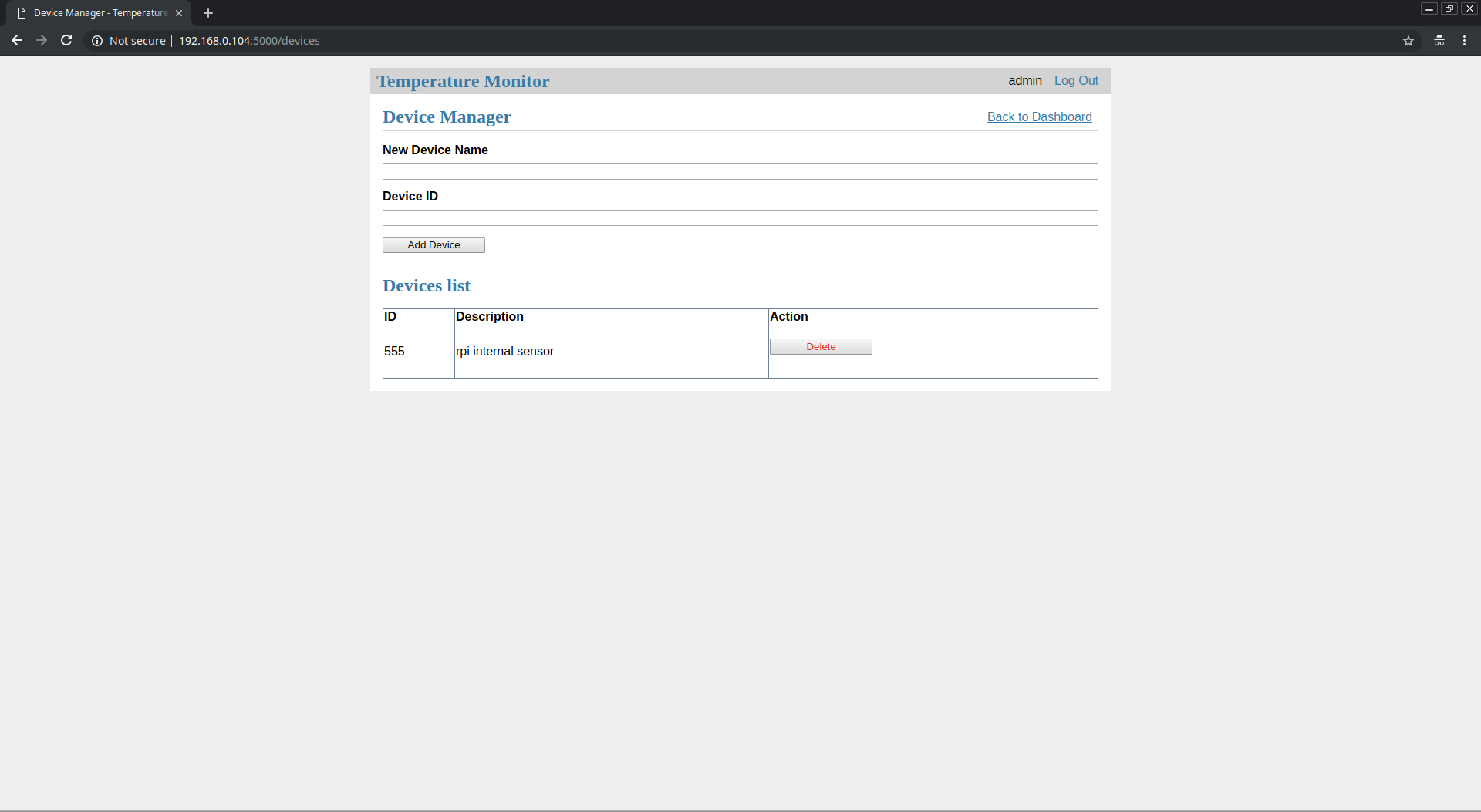This screenshot has width=1481, height=812.
Task: Reload the page with the refresh icon
Action: tap(66, 41)
